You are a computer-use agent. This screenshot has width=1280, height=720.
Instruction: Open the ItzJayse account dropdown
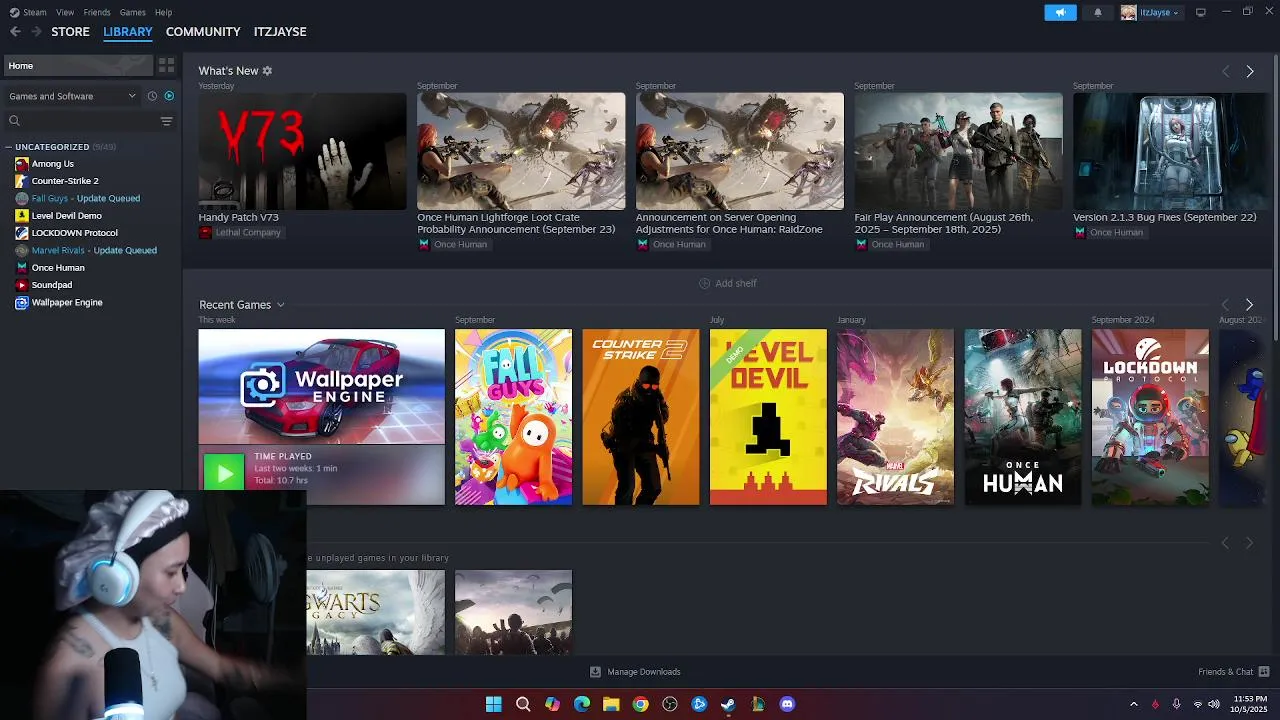tap(1150, 12)
